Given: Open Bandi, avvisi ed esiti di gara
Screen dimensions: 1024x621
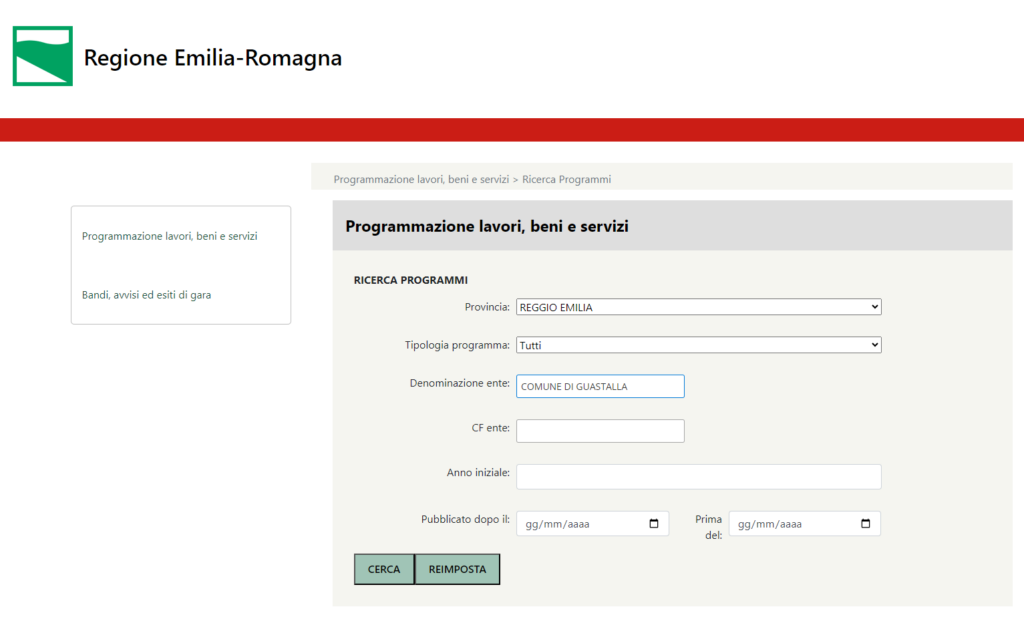Looking at the screenshot, I should (x=146, y=295).
